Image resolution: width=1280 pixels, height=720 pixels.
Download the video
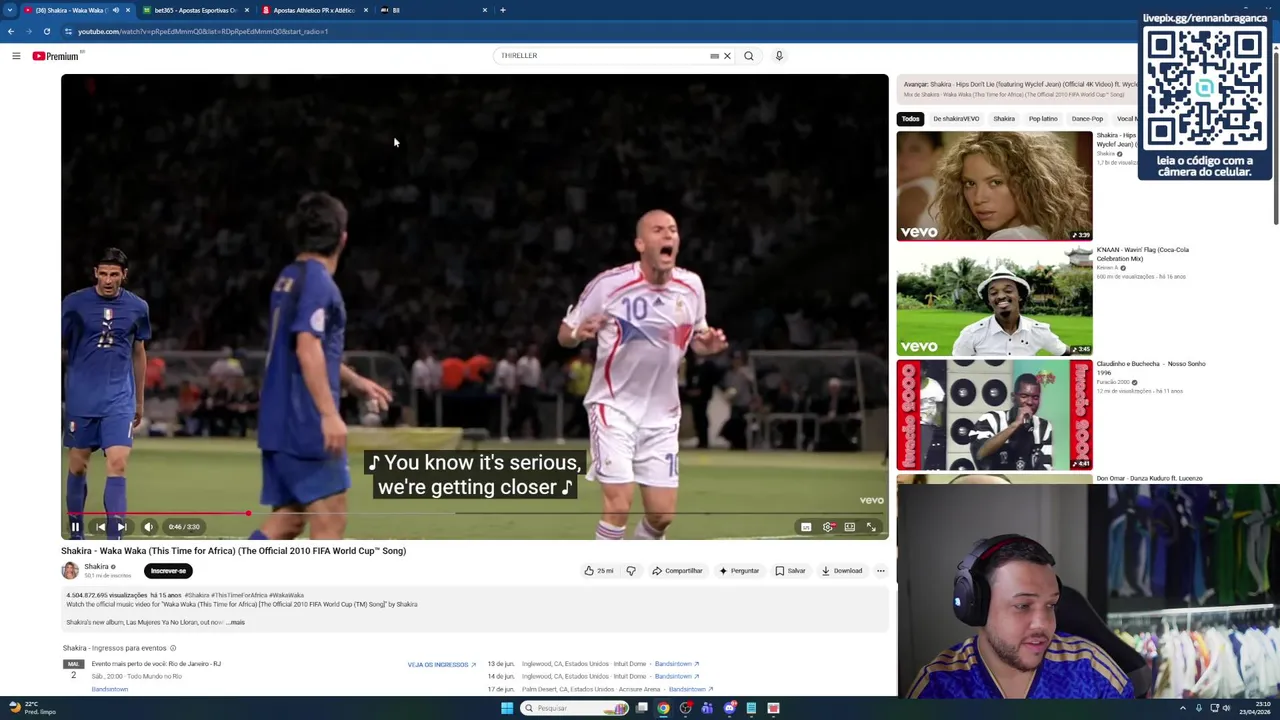(842, 571)
